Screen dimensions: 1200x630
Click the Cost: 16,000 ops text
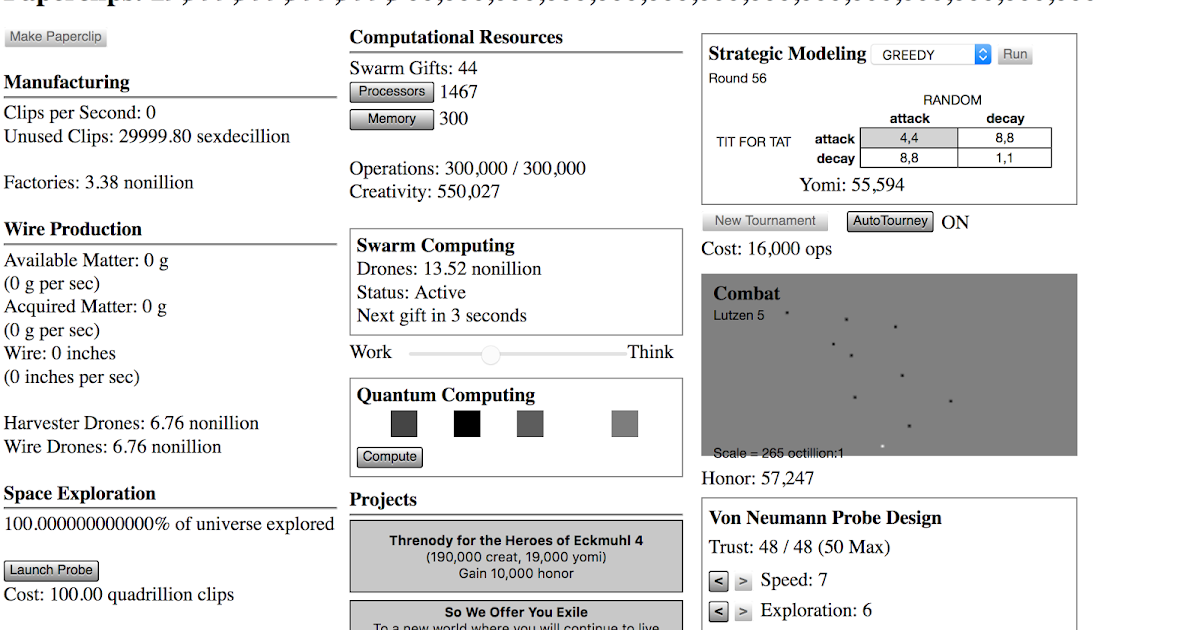[767, 249]
